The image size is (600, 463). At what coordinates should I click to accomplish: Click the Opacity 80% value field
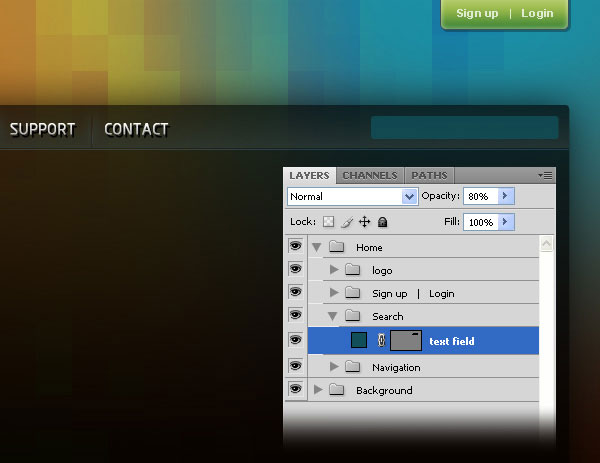pos(481,196)
